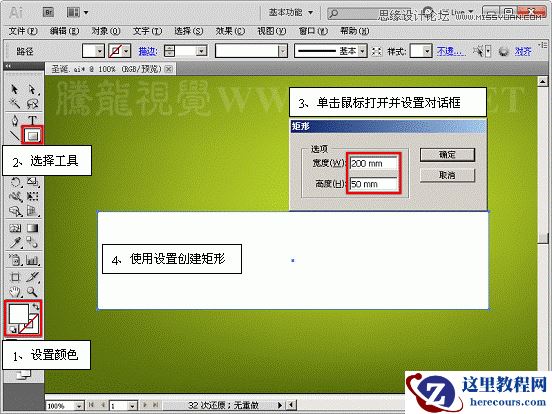The height and width of the screenshot is (414, 552).
Task: Reset to default fill and stroke
Action: tap(13, 330)
